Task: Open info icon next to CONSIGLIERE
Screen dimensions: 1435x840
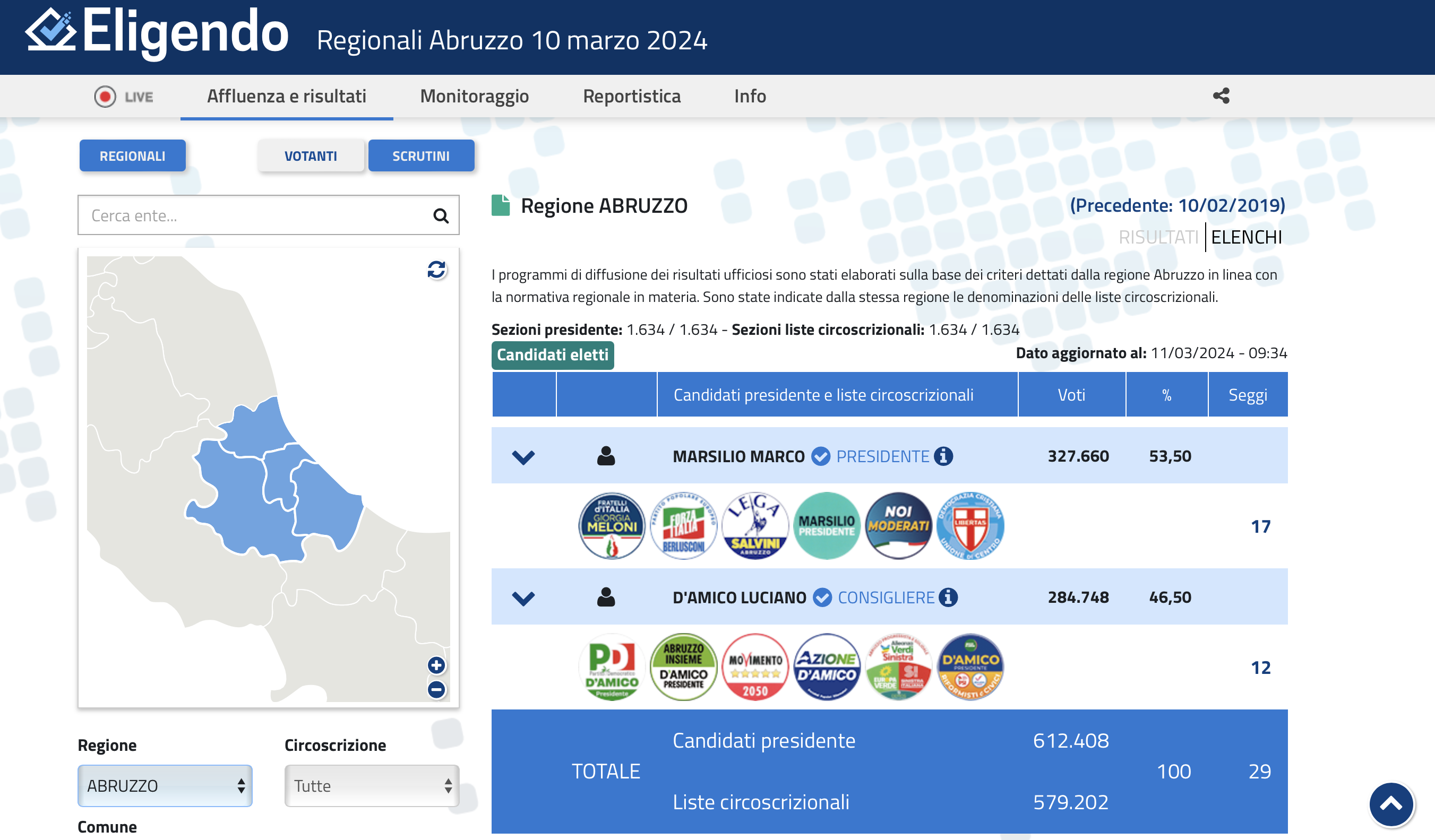Action: 948,597
